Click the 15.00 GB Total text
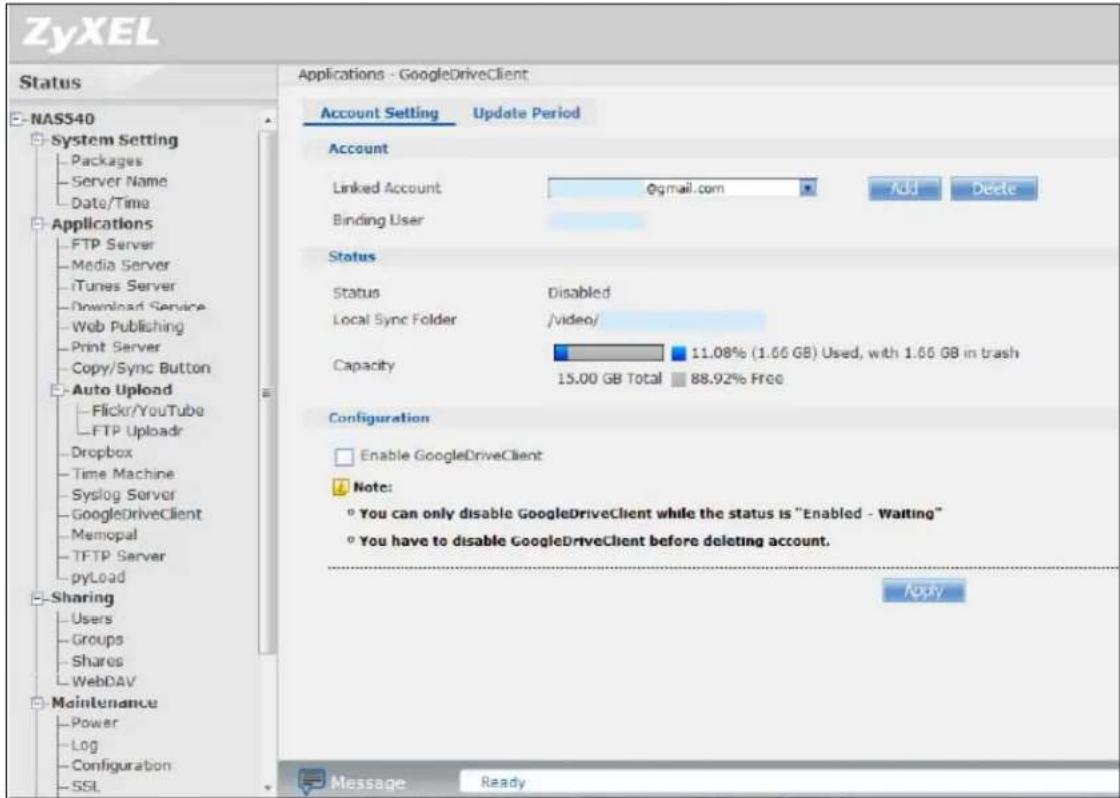This screenshot has height=798, width=1120. point(609,379)
